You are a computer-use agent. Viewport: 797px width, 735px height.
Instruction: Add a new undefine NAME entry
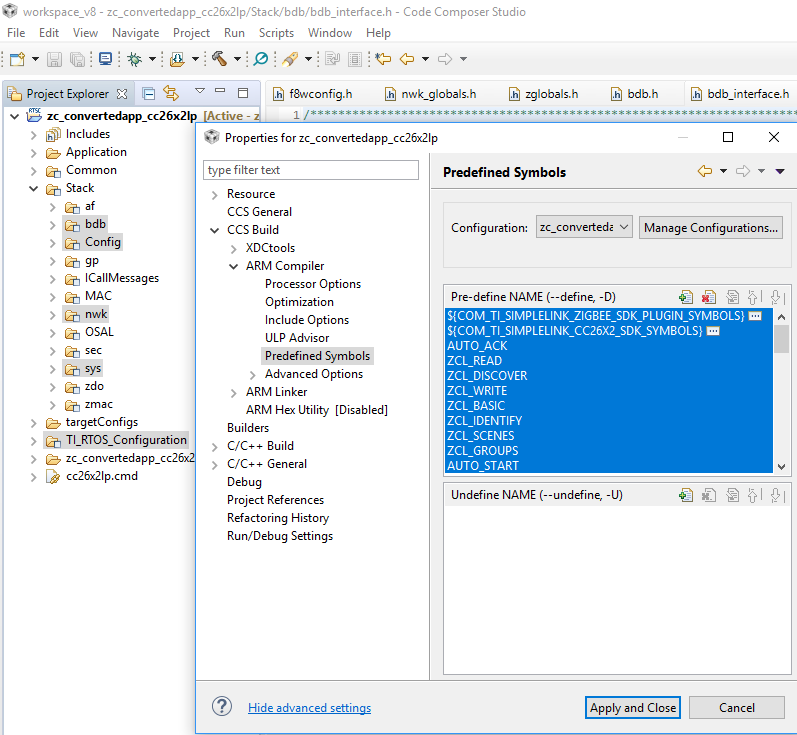tap(685, 495)
